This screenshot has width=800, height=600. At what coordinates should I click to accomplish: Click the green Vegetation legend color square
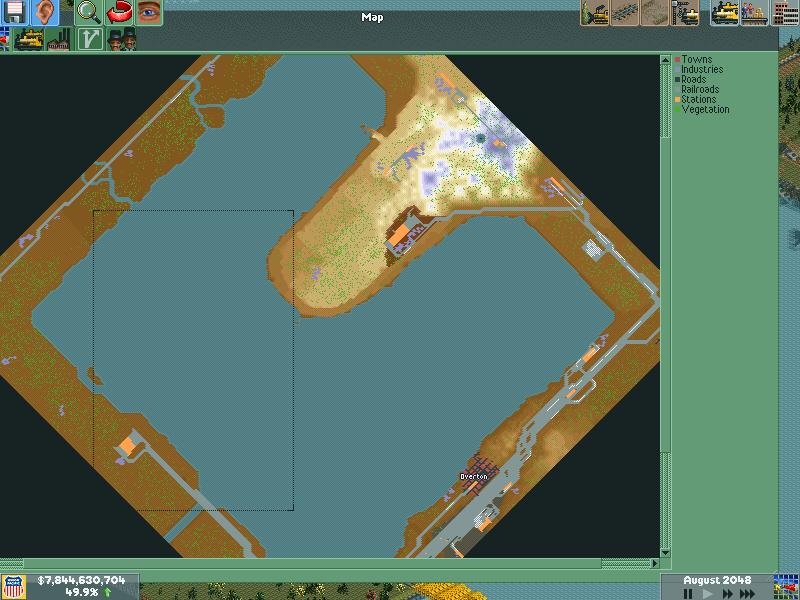tap(678, 110)
